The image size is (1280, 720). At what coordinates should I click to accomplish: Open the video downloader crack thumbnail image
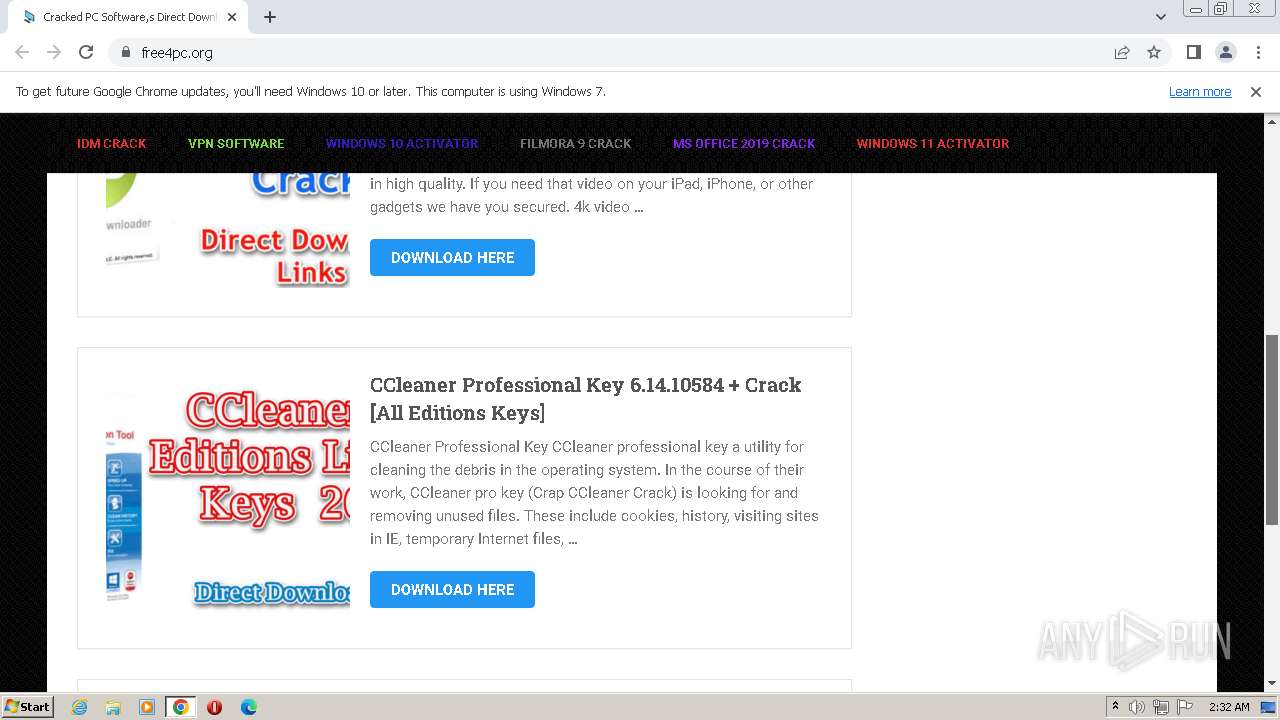point(228,230)
